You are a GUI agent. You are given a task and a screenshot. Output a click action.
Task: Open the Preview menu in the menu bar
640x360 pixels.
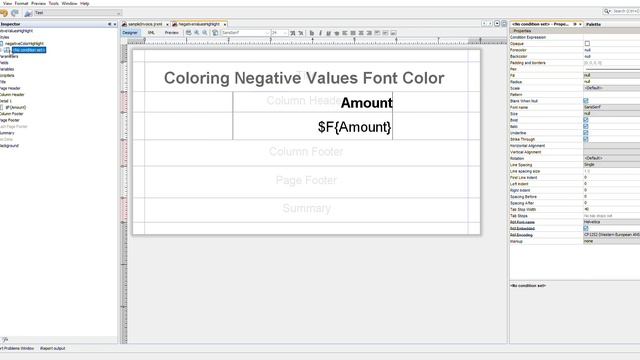click(38, 3)
